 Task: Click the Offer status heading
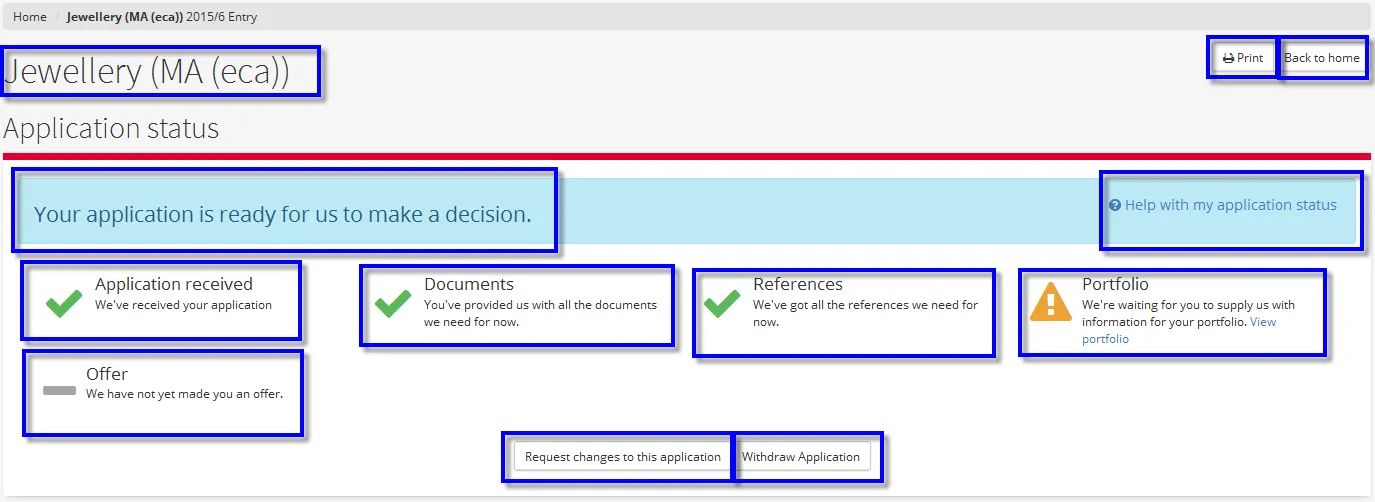click(107, 374)
